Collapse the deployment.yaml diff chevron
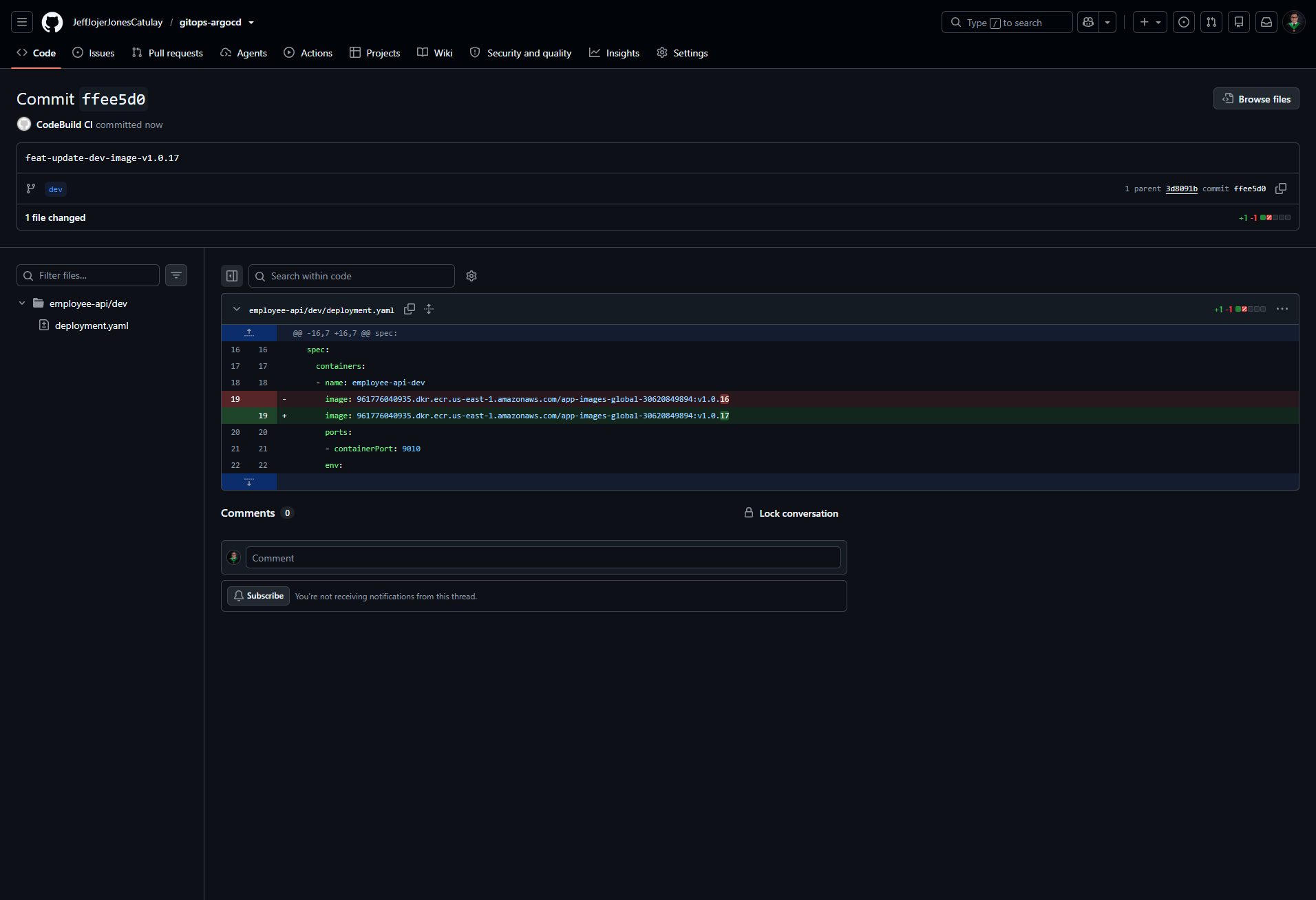1316x900 pixels. [237, 310]
